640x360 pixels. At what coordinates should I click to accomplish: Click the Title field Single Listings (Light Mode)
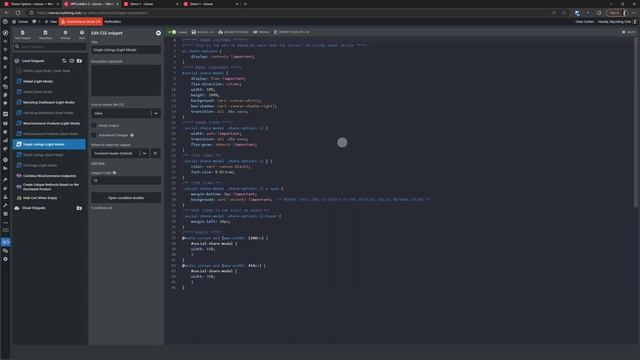(x=126, y=50)
